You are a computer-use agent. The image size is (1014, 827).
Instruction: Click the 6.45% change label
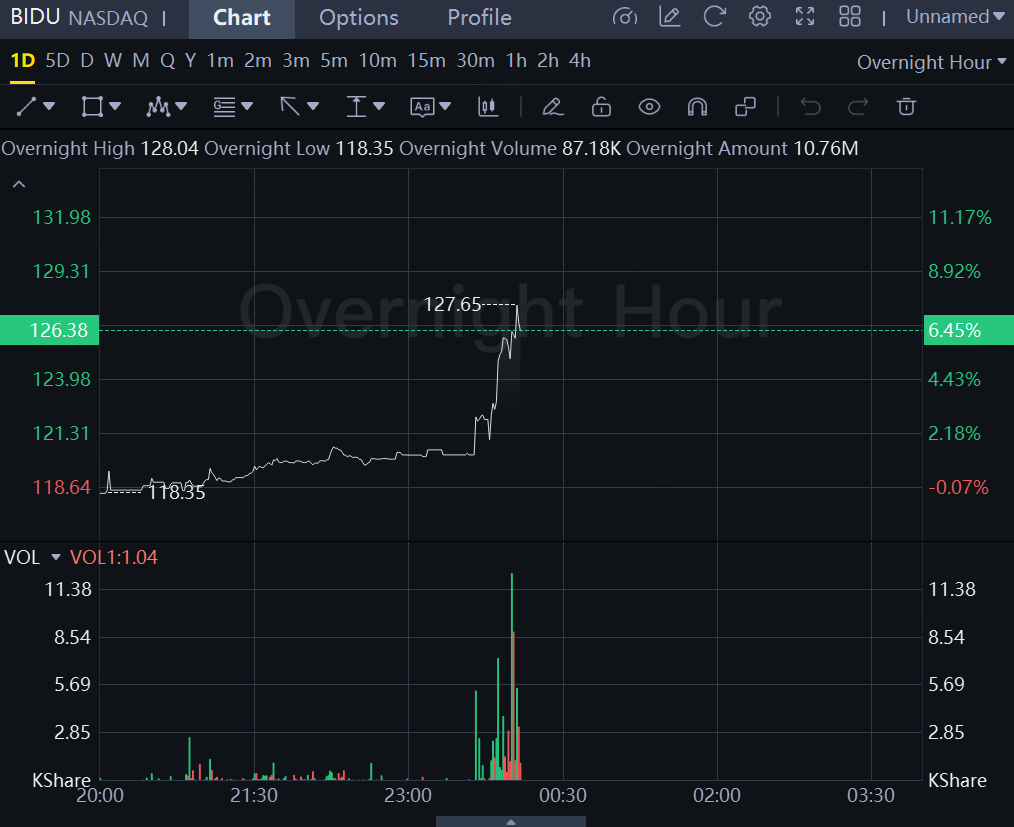pyautogui.click(x=968, y=330)
